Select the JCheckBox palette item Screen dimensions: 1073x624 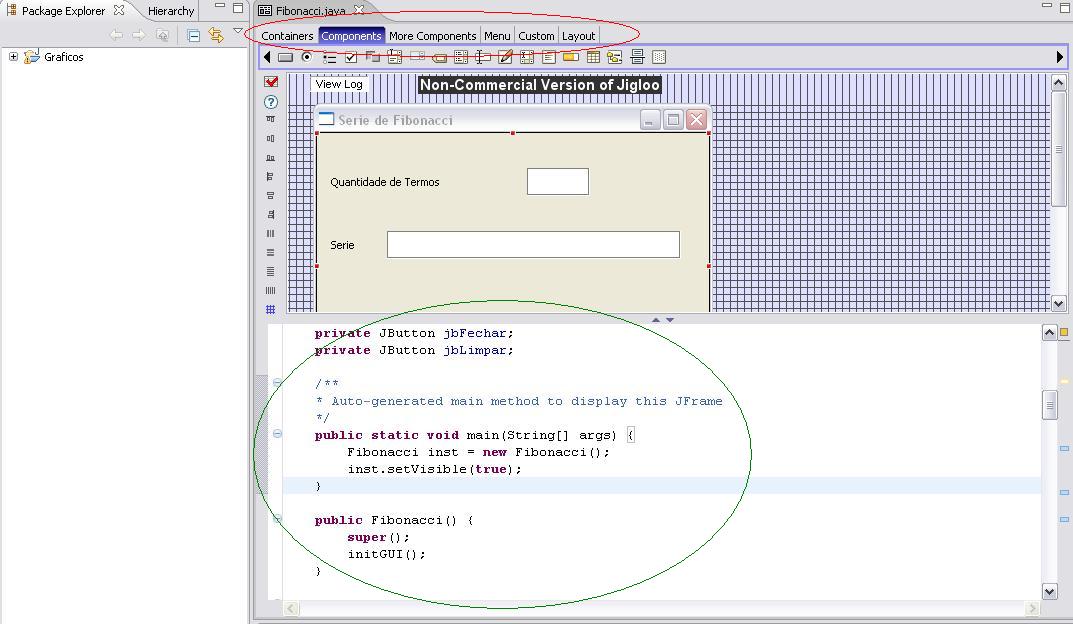point(351,58)
